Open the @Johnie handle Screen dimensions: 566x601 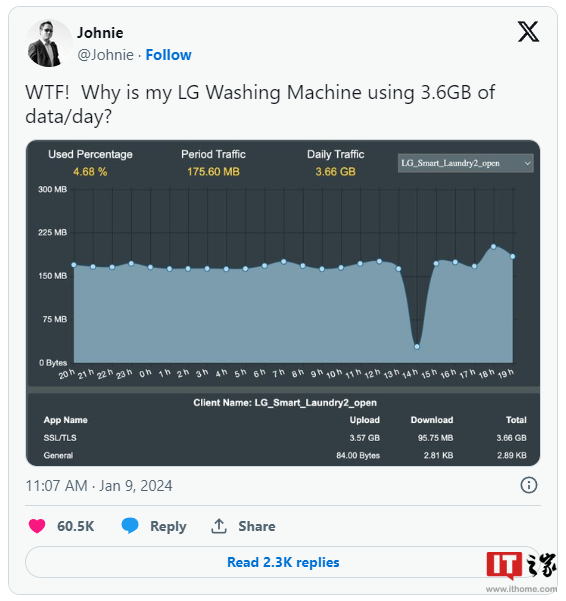pyautogui.click(x=105, y=55)
